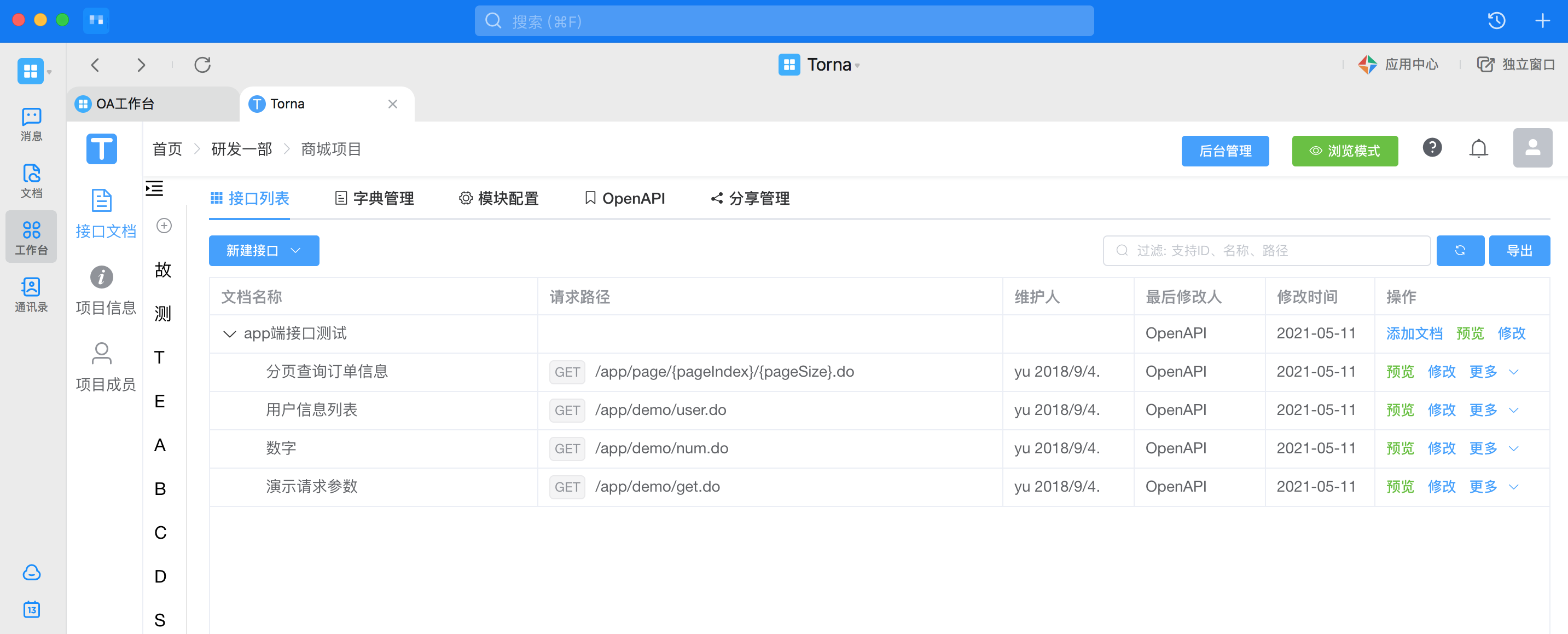Click the 浏览模式 green button
This screenshot has height=634, width=1568.
pos(1345,151)
